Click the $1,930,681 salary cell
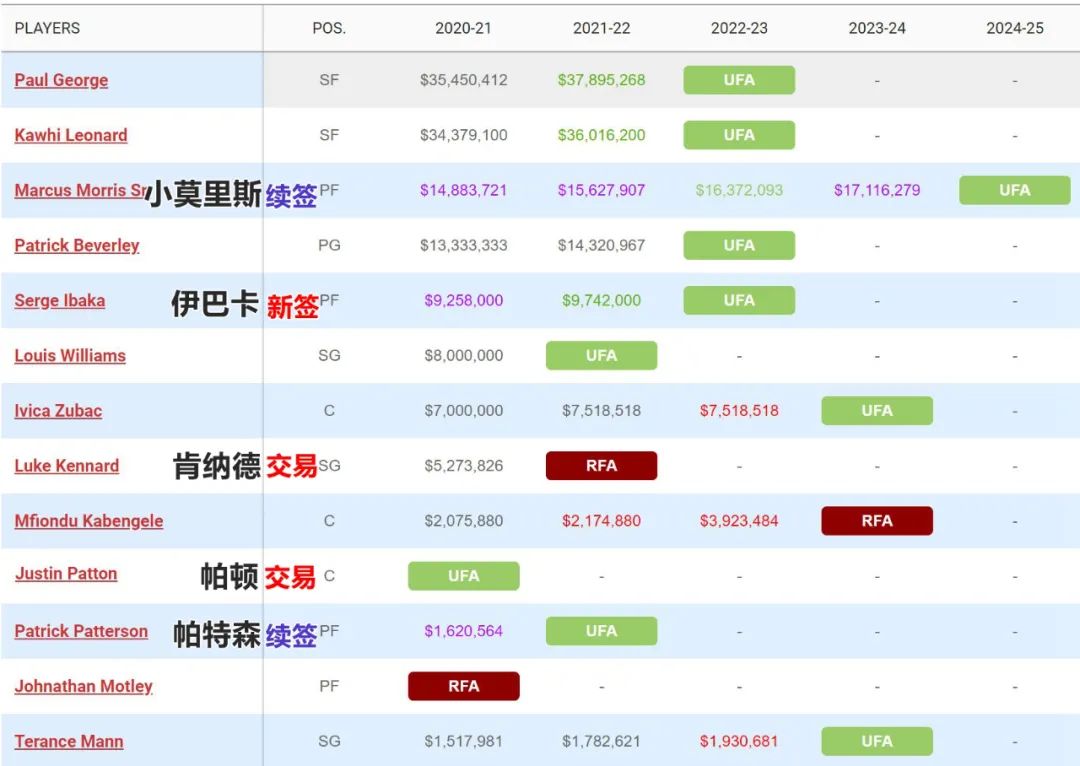 click(739, 741)
